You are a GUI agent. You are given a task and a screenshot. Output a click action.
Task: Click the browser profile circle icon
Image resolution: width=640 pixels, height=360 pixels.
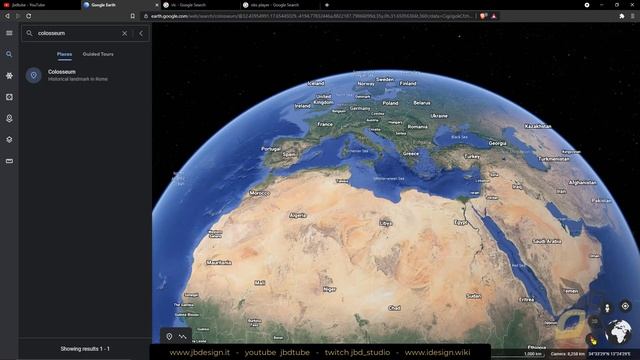587,5
